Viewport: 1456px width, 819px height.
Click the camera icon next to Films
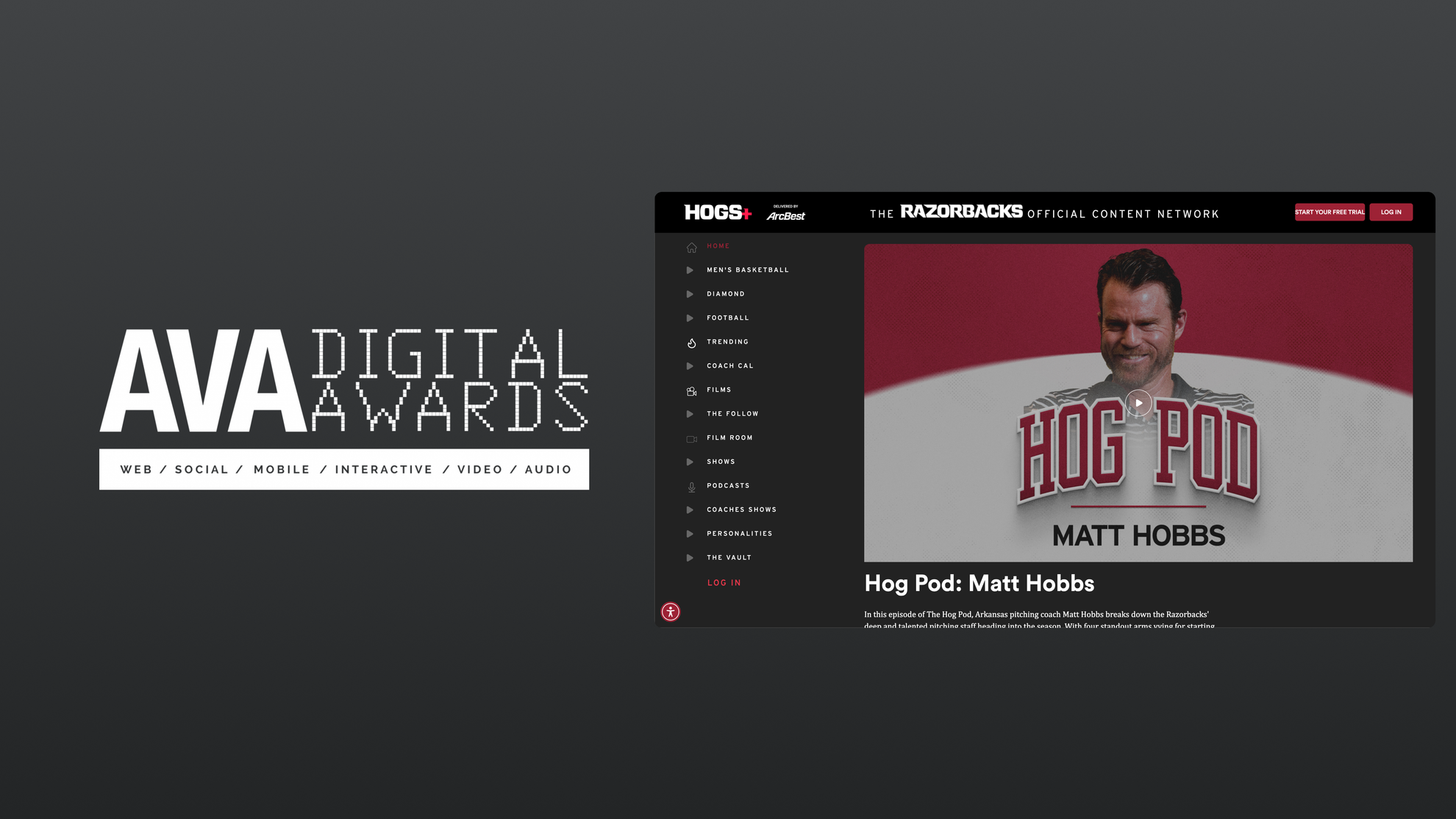coord(691,391)
